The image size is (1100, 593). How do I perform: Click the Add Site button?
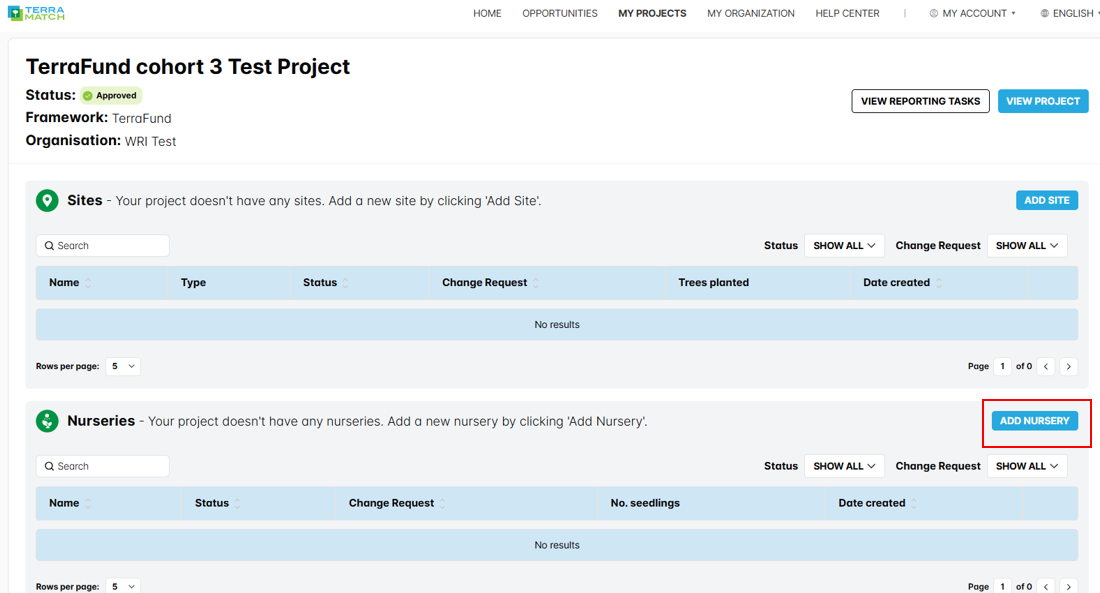point(1047,200)
